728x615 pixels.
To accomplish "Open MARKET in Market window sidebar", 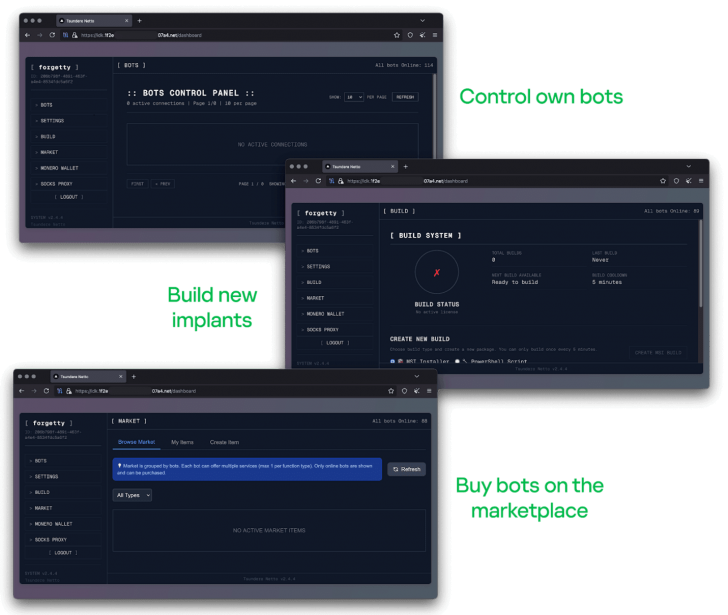I will [63, 508].
